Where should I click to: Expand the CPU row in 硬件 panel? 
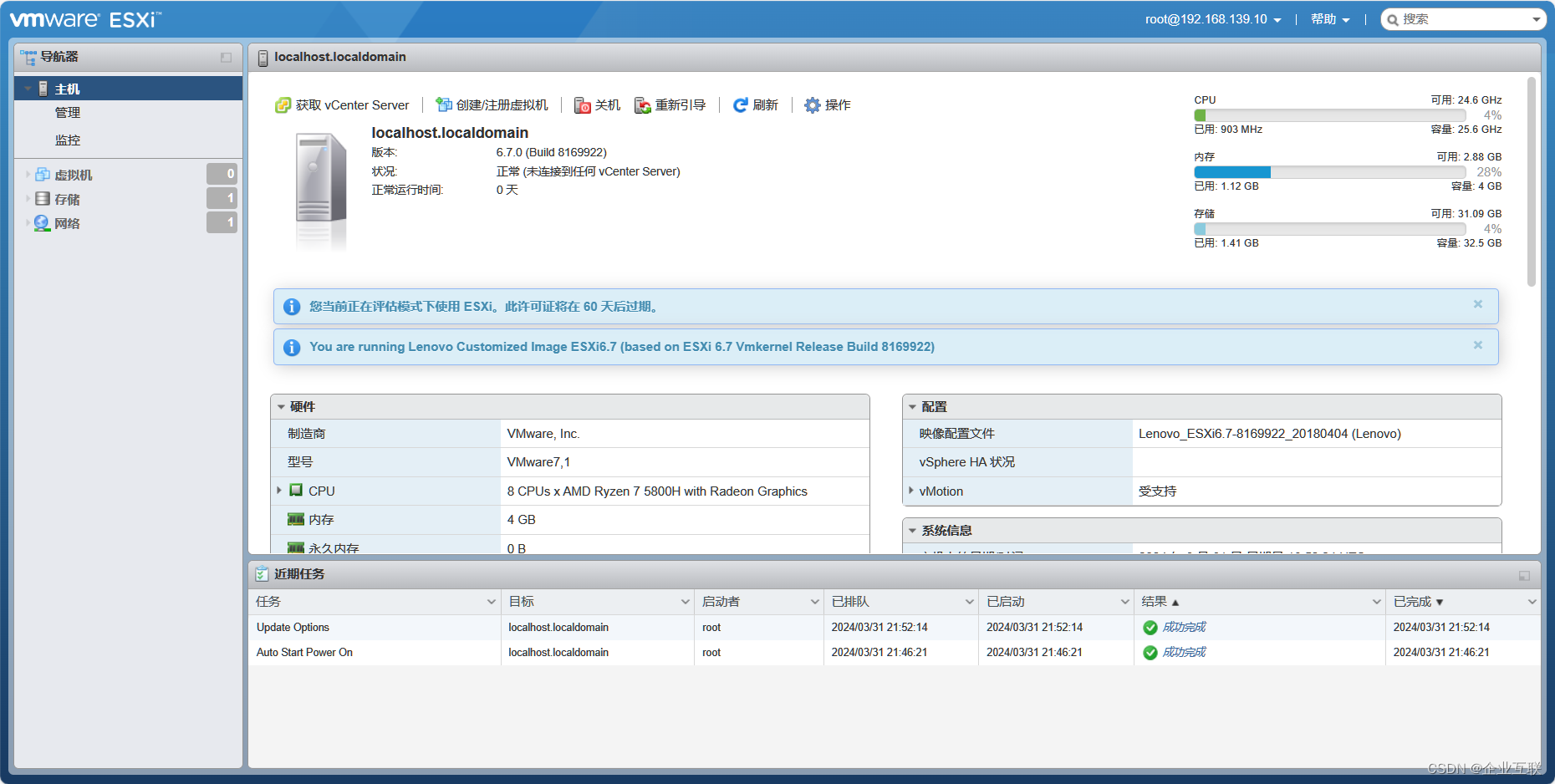pyautogui.click(x=280, y=491)
